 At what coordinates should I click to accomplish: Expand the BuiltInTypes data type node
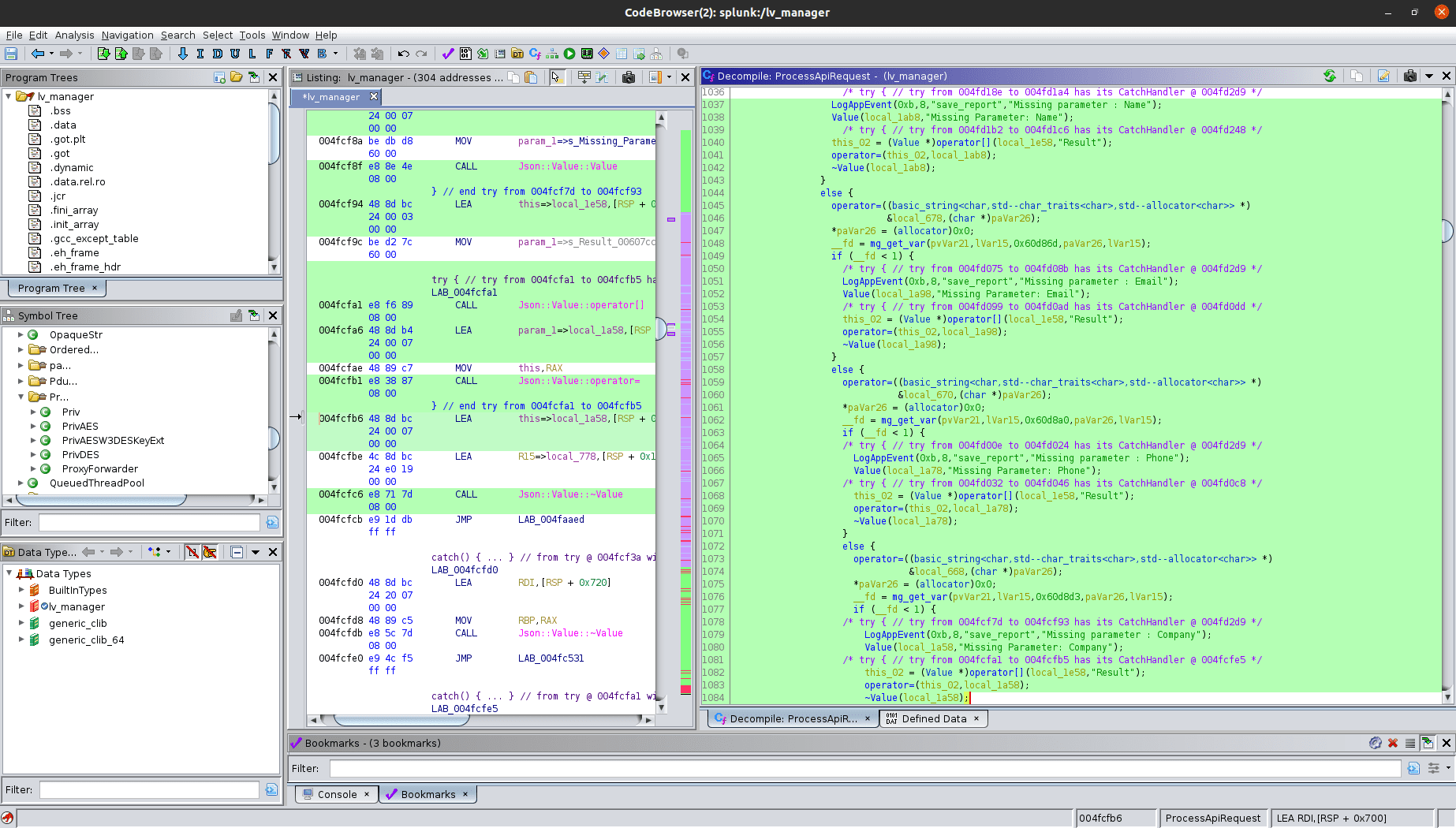point(21,590)
